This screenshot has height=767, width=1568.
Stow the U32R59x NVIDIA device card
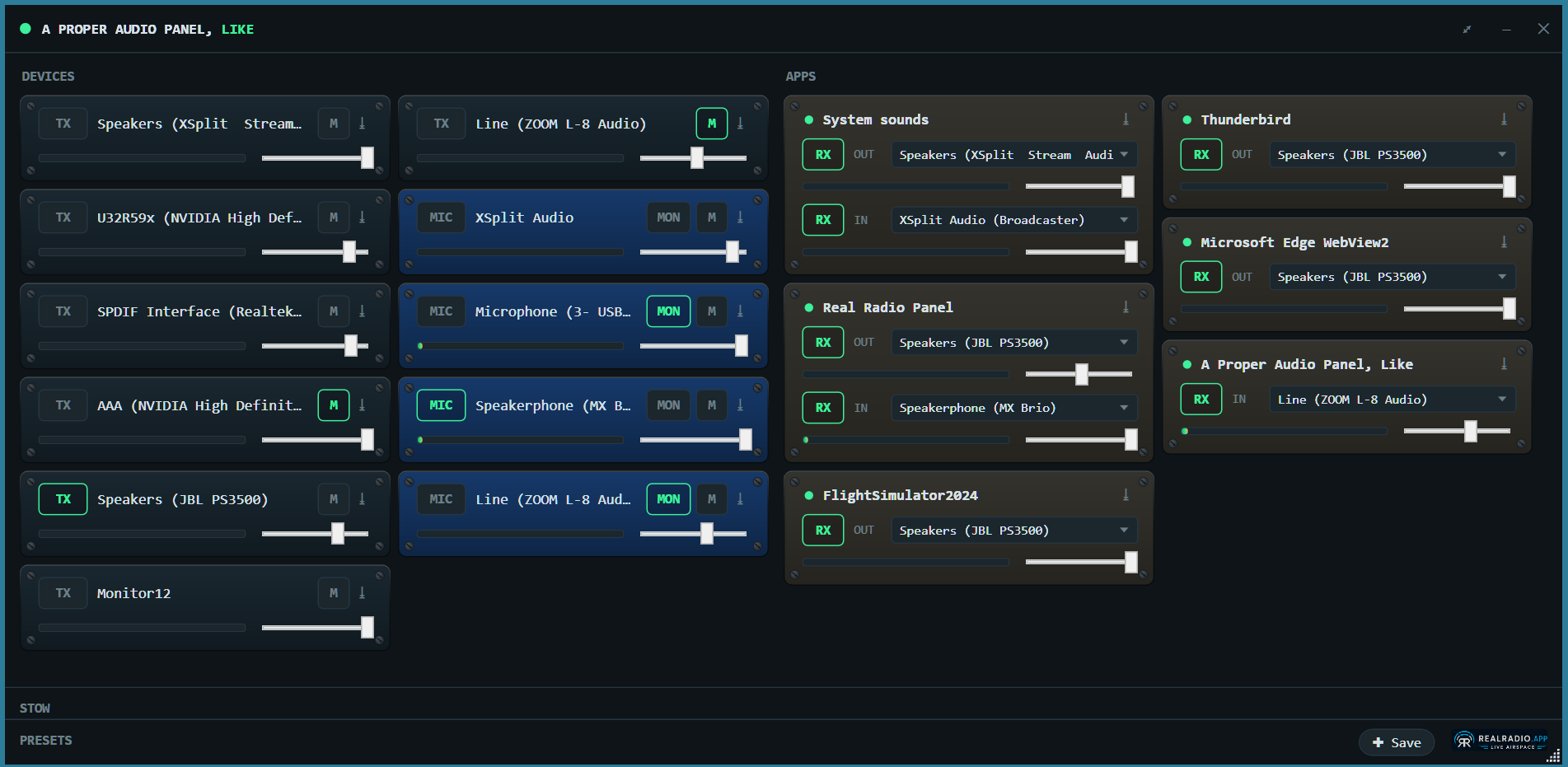pyautogui.click(x=362, y=217)
